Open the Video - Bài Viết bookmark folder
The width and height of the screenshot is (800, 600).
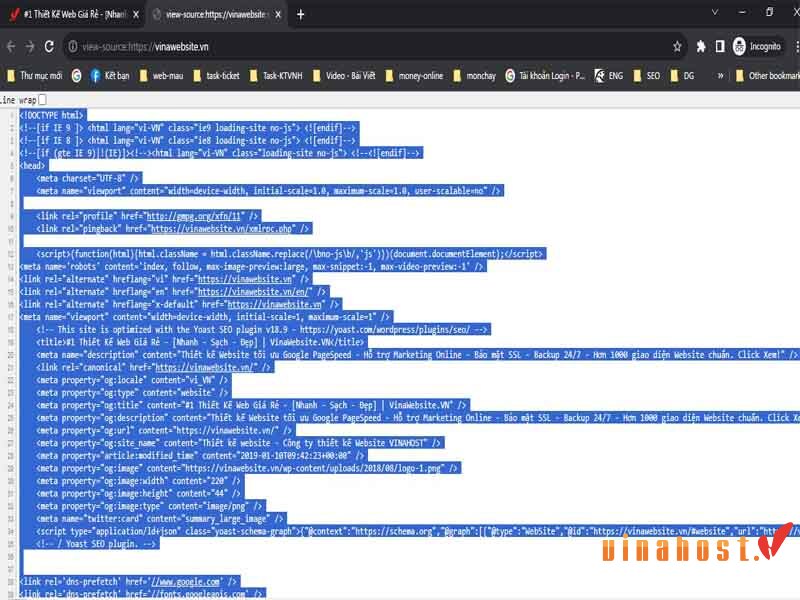point(344,76)
